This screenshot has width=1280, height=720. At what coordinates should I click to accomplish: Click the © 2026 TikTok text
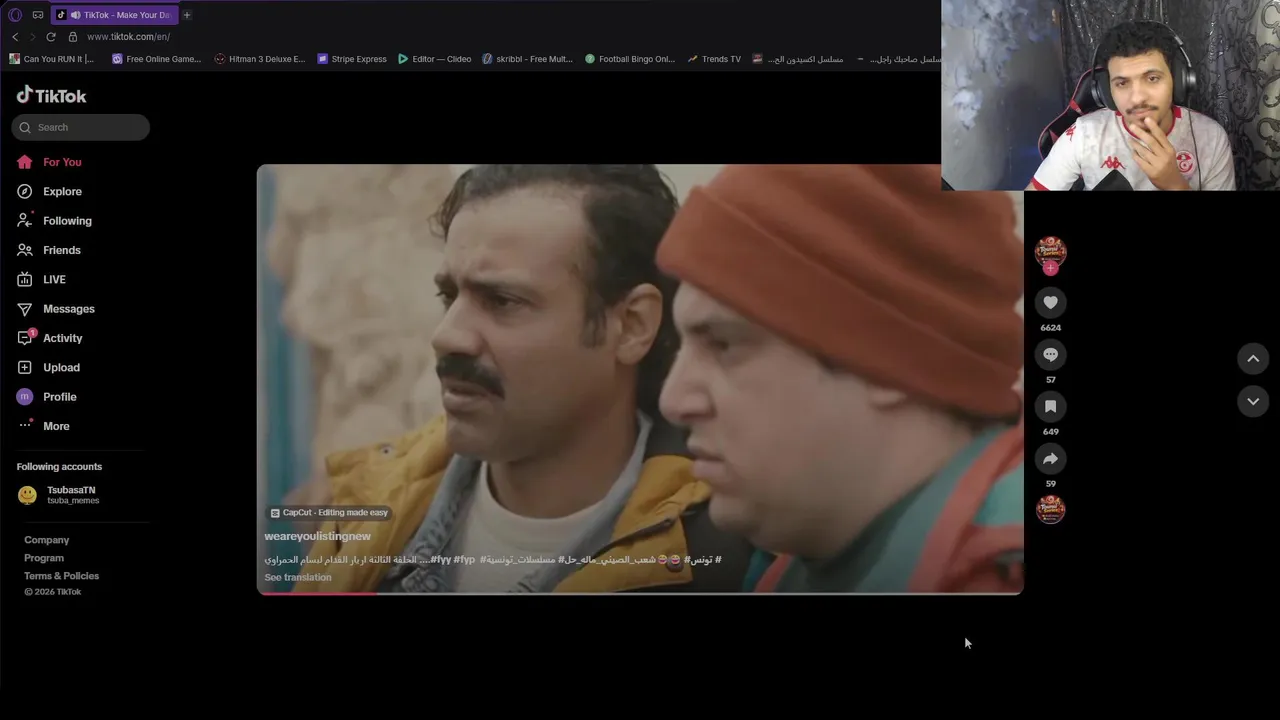53,592
